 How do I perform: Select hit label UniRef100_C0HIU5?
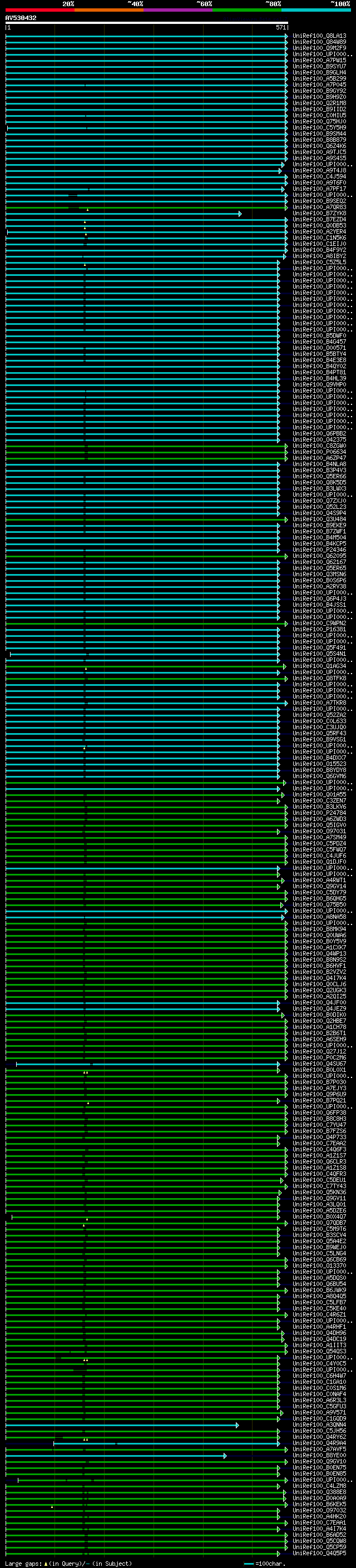tap(319, 115)
